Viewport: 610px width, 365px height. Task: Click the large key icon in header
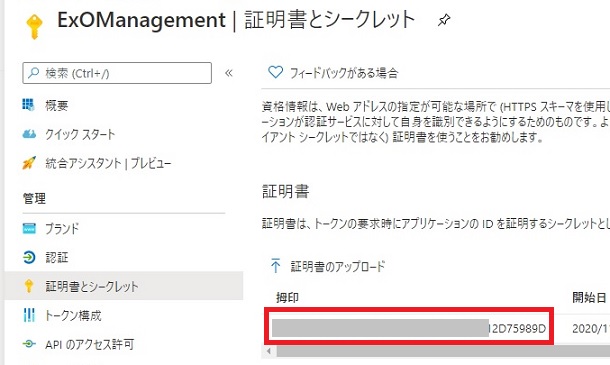(34, 26)
